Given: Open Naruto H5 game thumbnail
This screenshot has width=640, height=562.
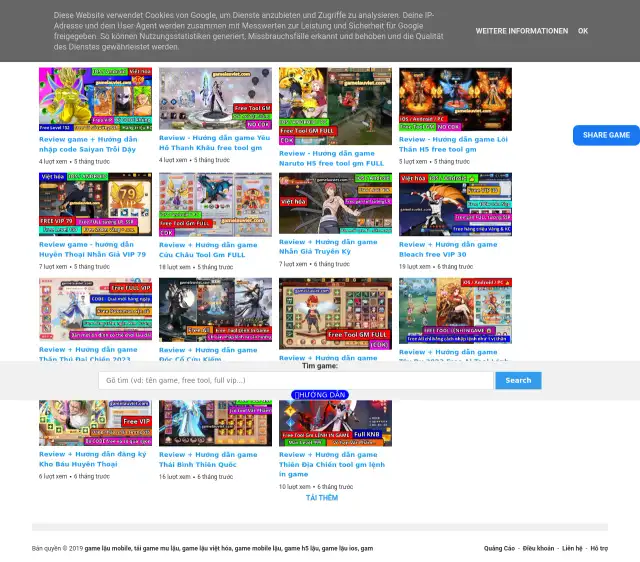Looking at the screenshot, I should 335,106.
